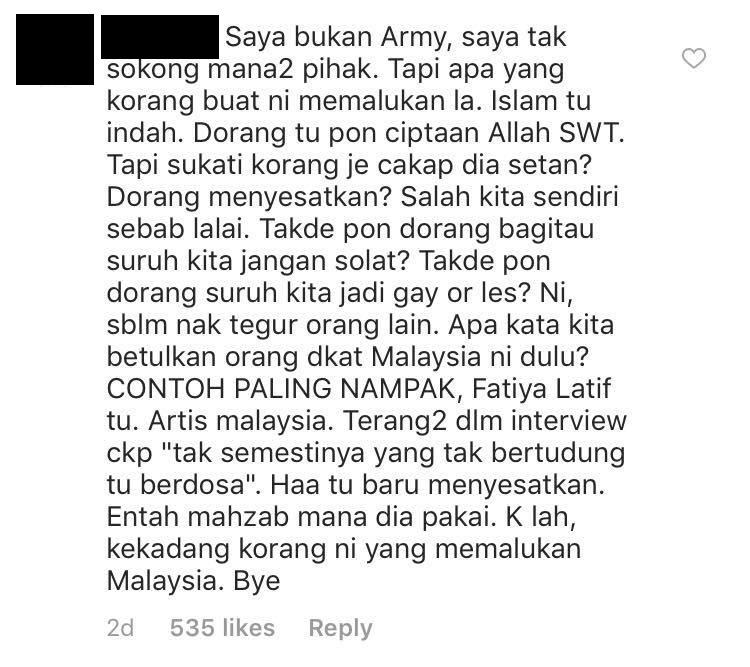Open the redacted username's profile
Image resolution: width=750 pixels, height=667 pixels.
click(x=160, y=37)
